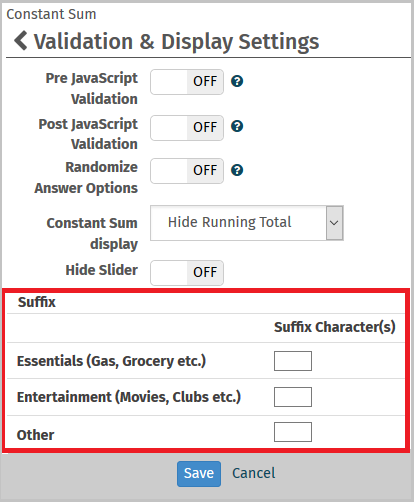Click the Suffix section header
This screenshot has width=414, height=502.
(37, 302)
